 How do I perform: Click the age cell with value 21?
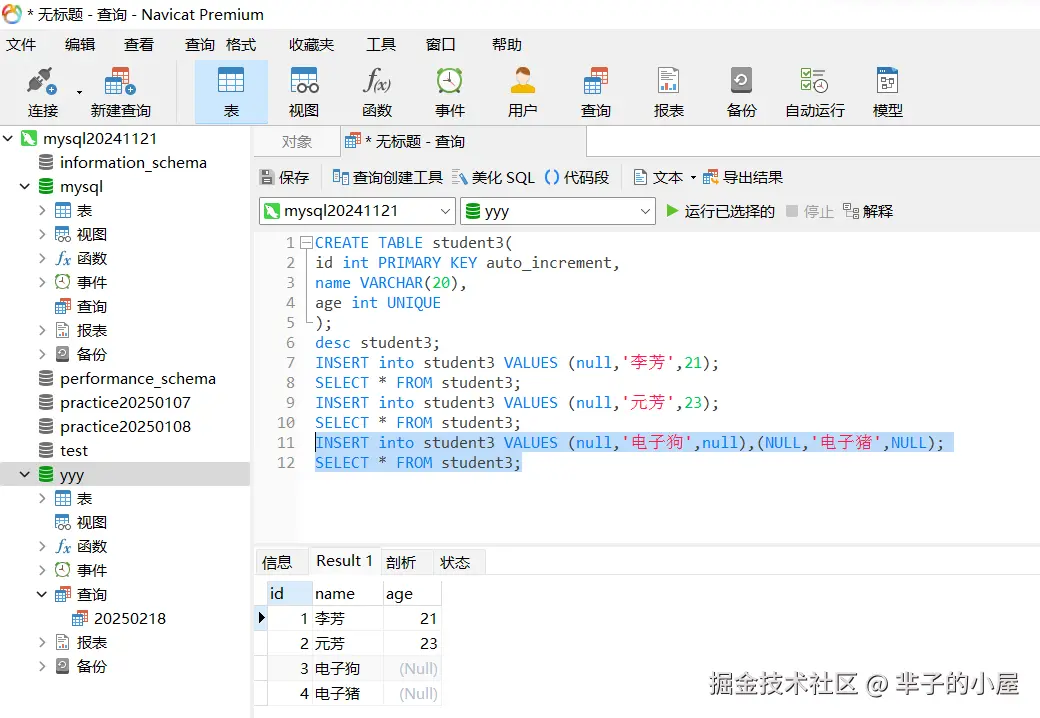412,619
